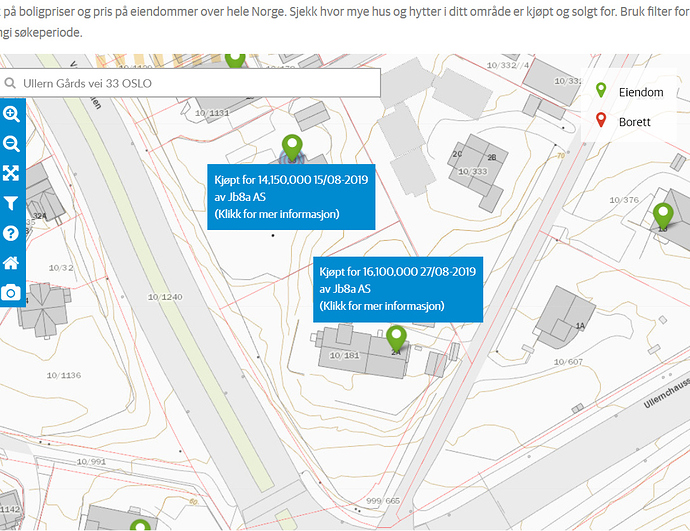The image size is (690, 531).
Task: Click parcel label '10/991'
Action: coord(91,461)
